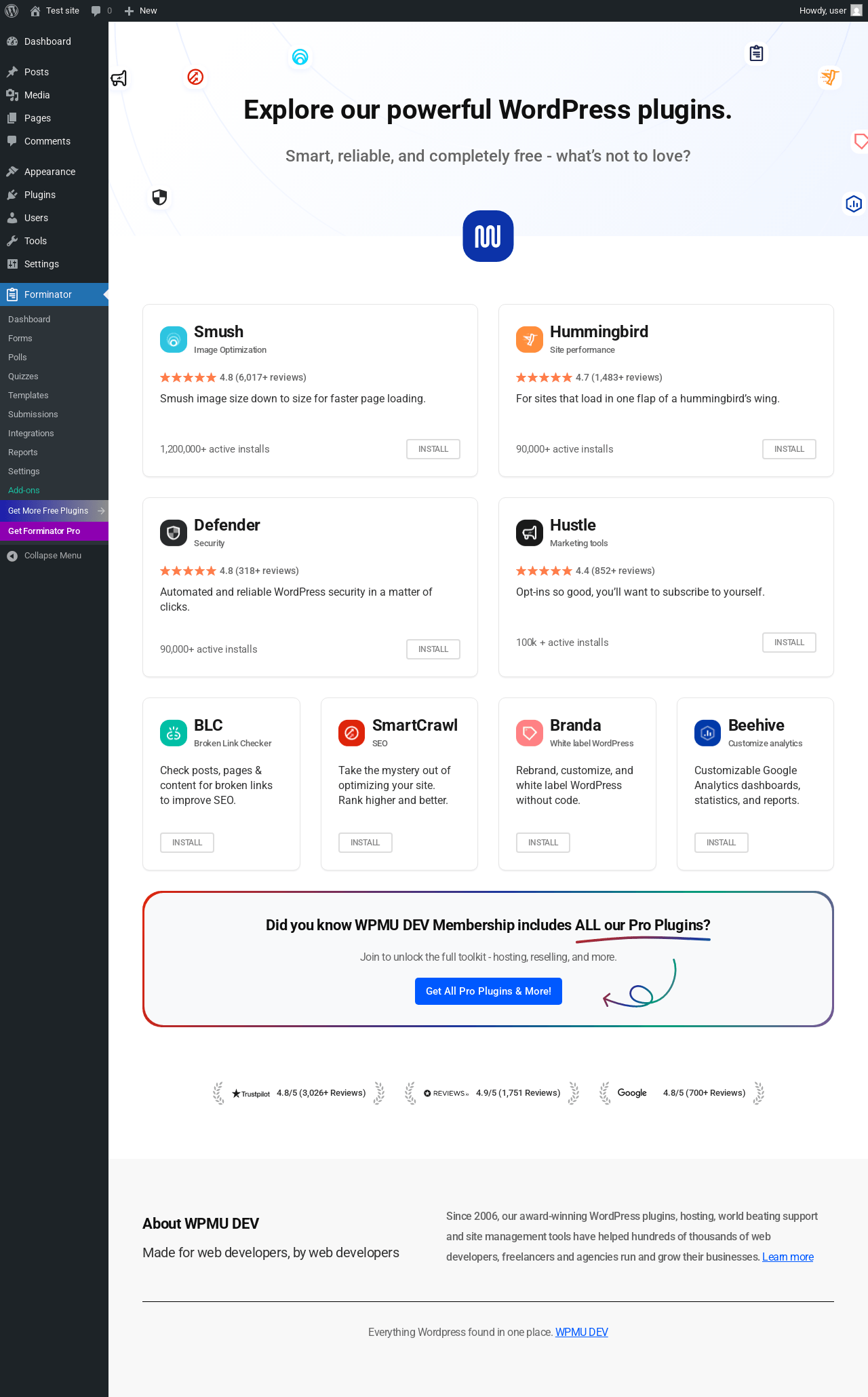Select the Forminator menu item
Screen dimensions: 868x1397
point(54,294)
